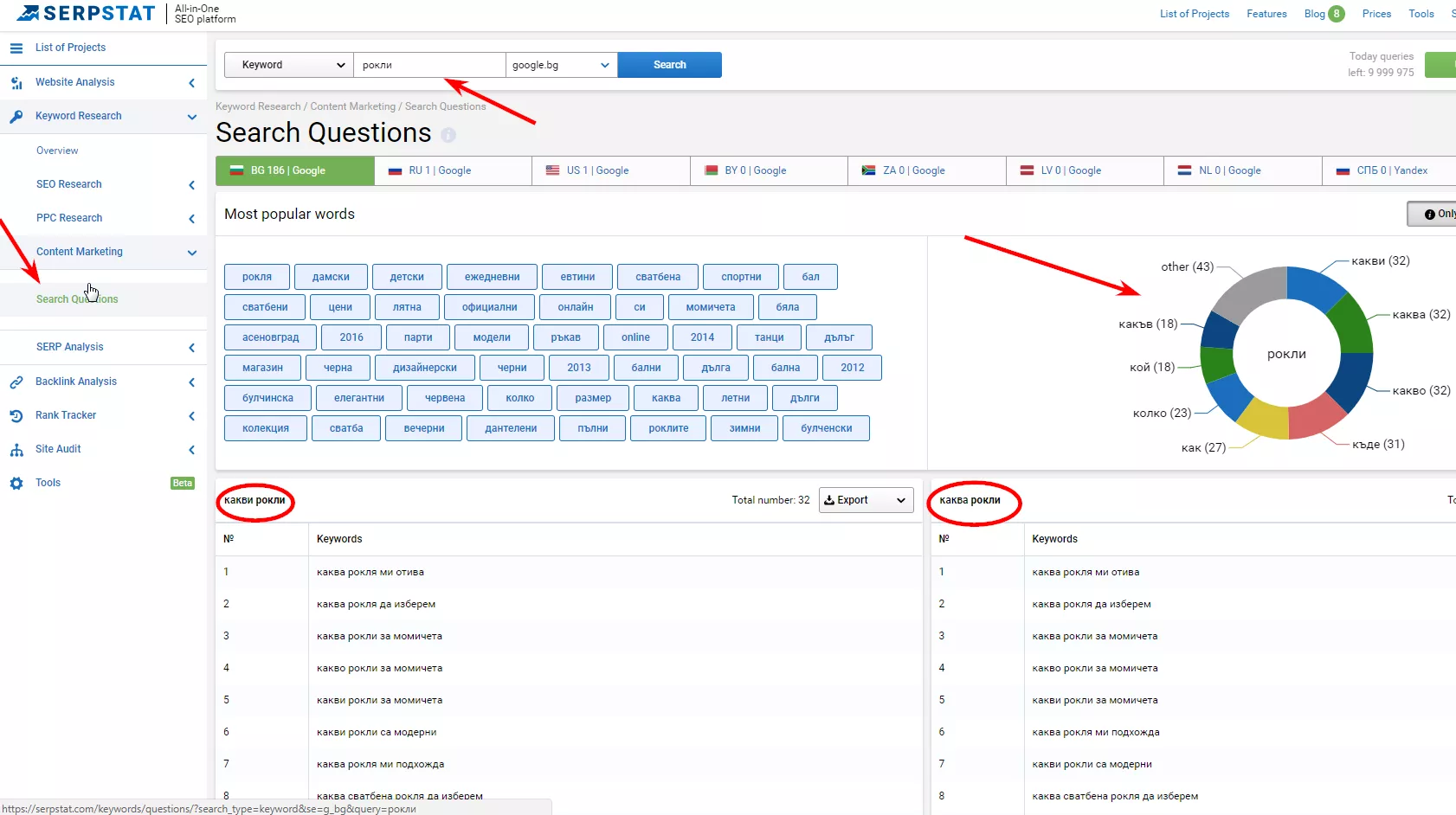Click the blue Search button

[x=669, y=65]
